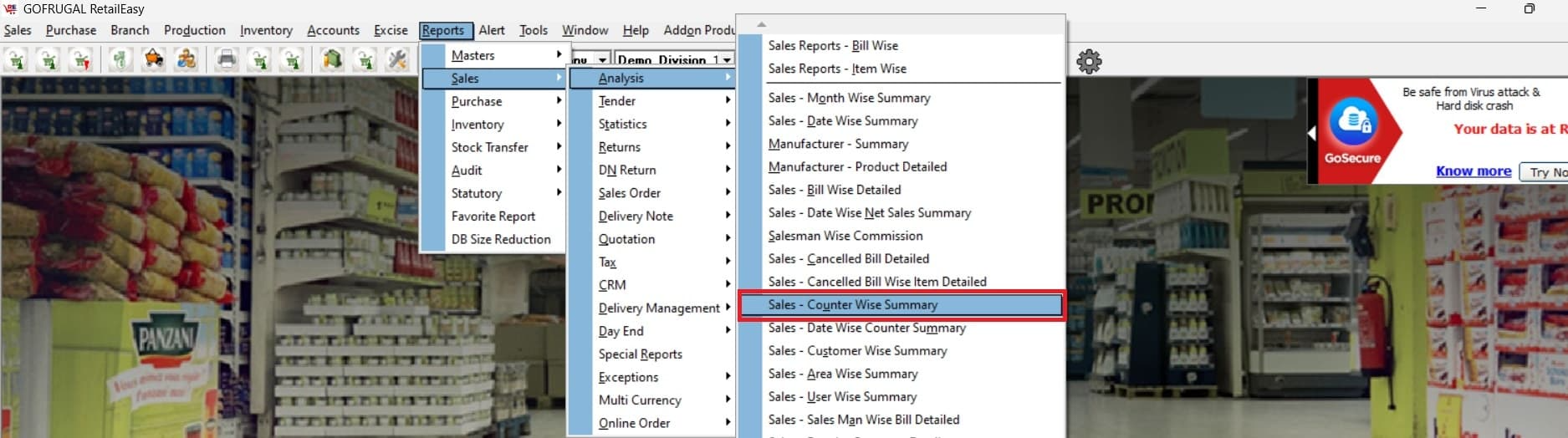Select Sales - Counter Wise Summary
Viewport: 1568px width, 438px height.
point(901,304)
